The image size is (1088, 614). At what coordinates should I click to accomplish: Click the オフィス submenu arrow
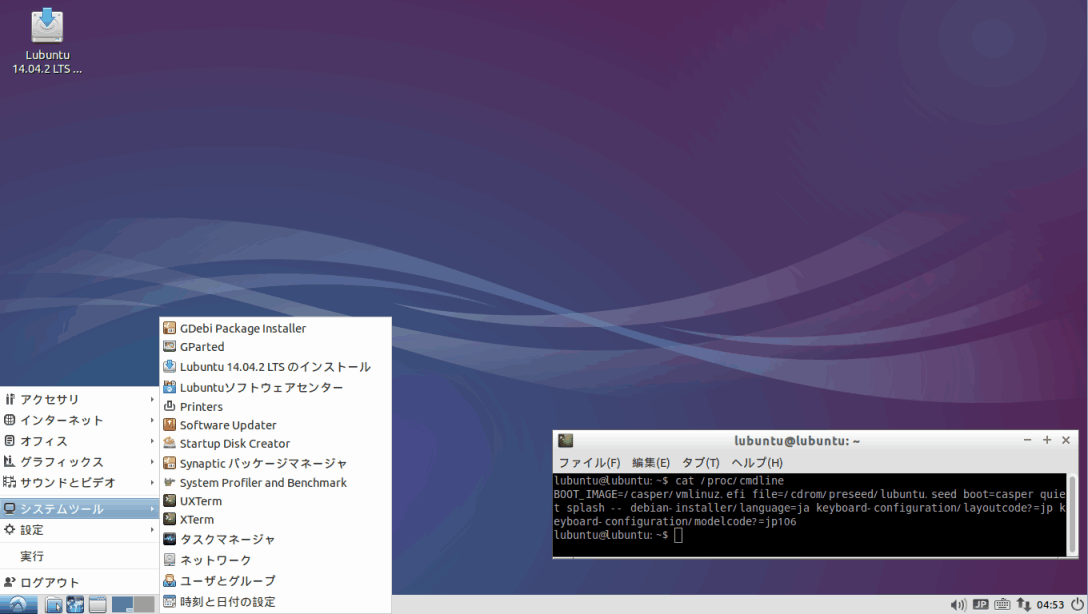point(152,441)
